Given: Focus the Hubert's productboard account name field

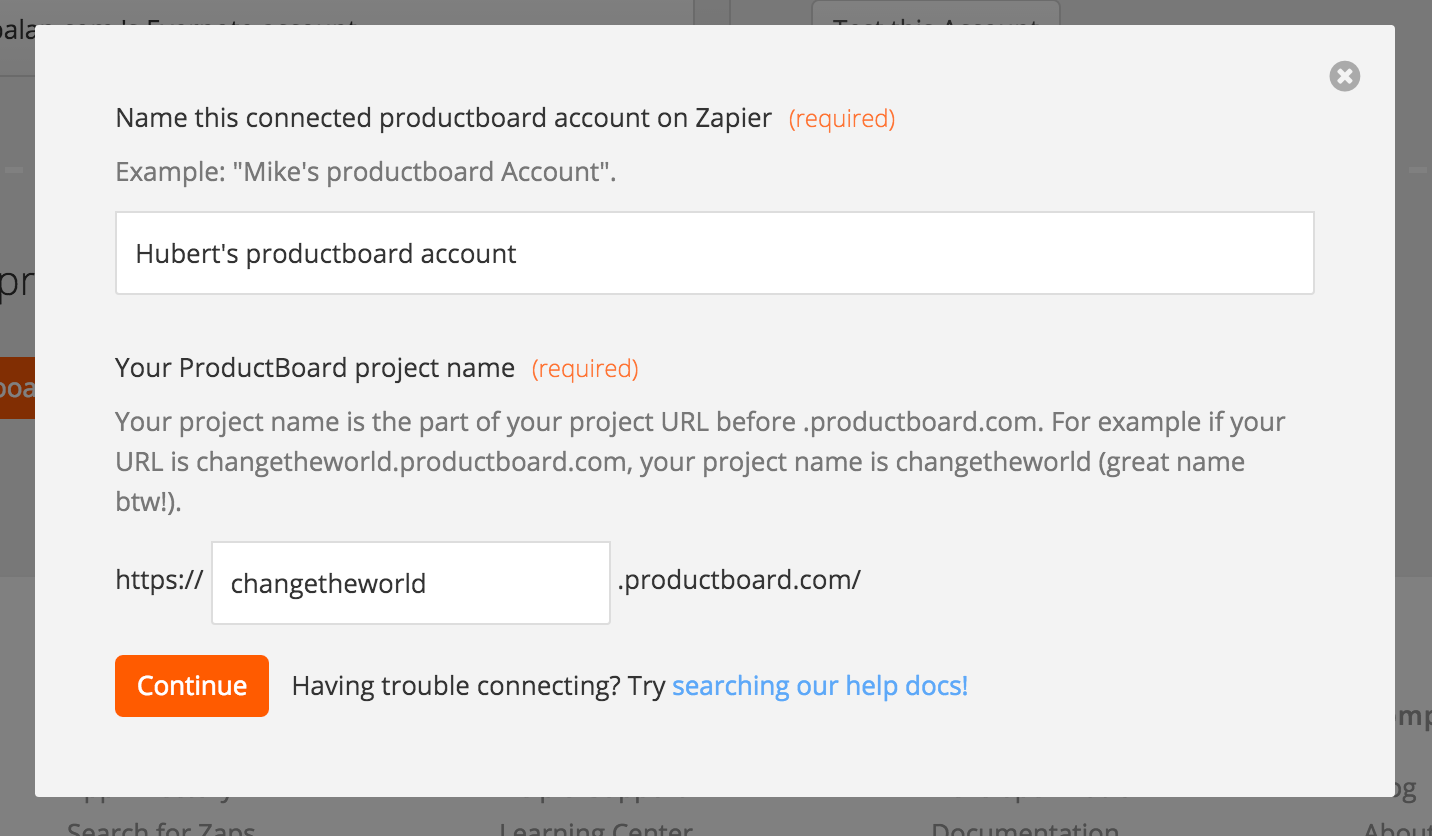Looking at the screenshot, I should [714, 253].
